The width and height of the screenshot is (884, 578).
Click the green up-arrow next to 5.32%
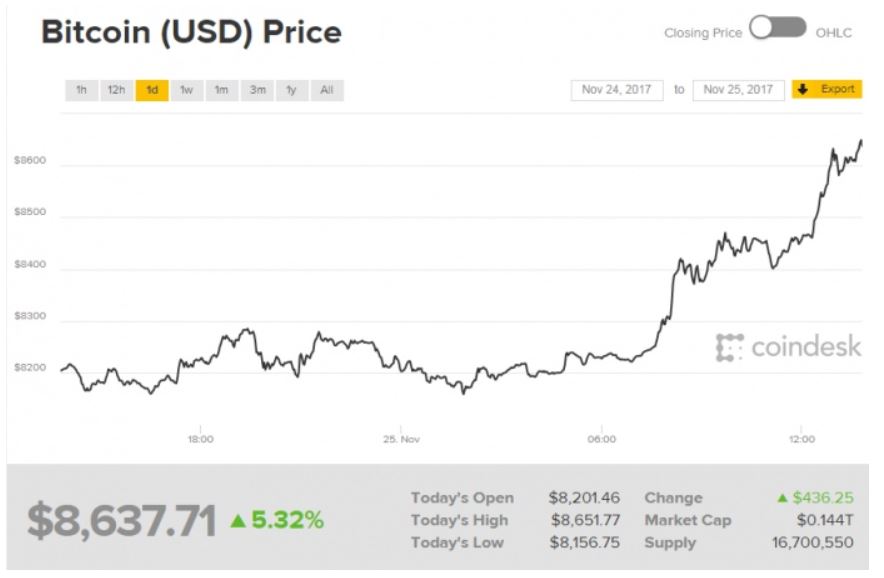[238, 521]
